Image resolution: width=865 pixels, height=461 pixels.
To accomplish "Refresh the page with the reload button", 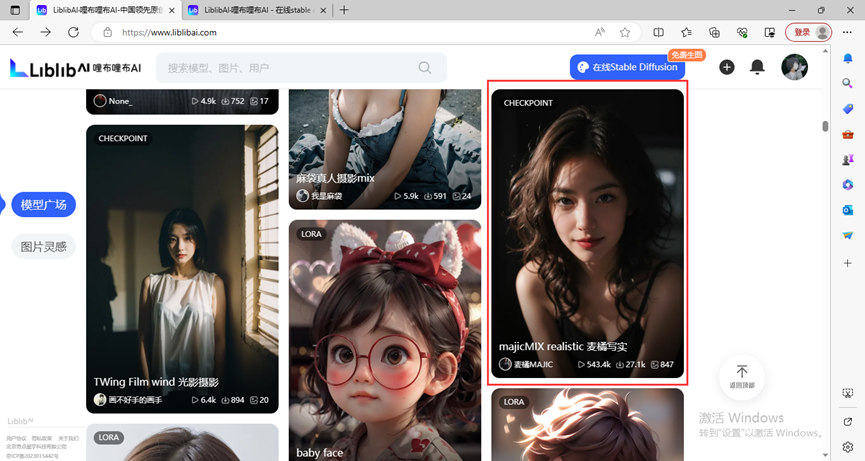I will [73, 32].
